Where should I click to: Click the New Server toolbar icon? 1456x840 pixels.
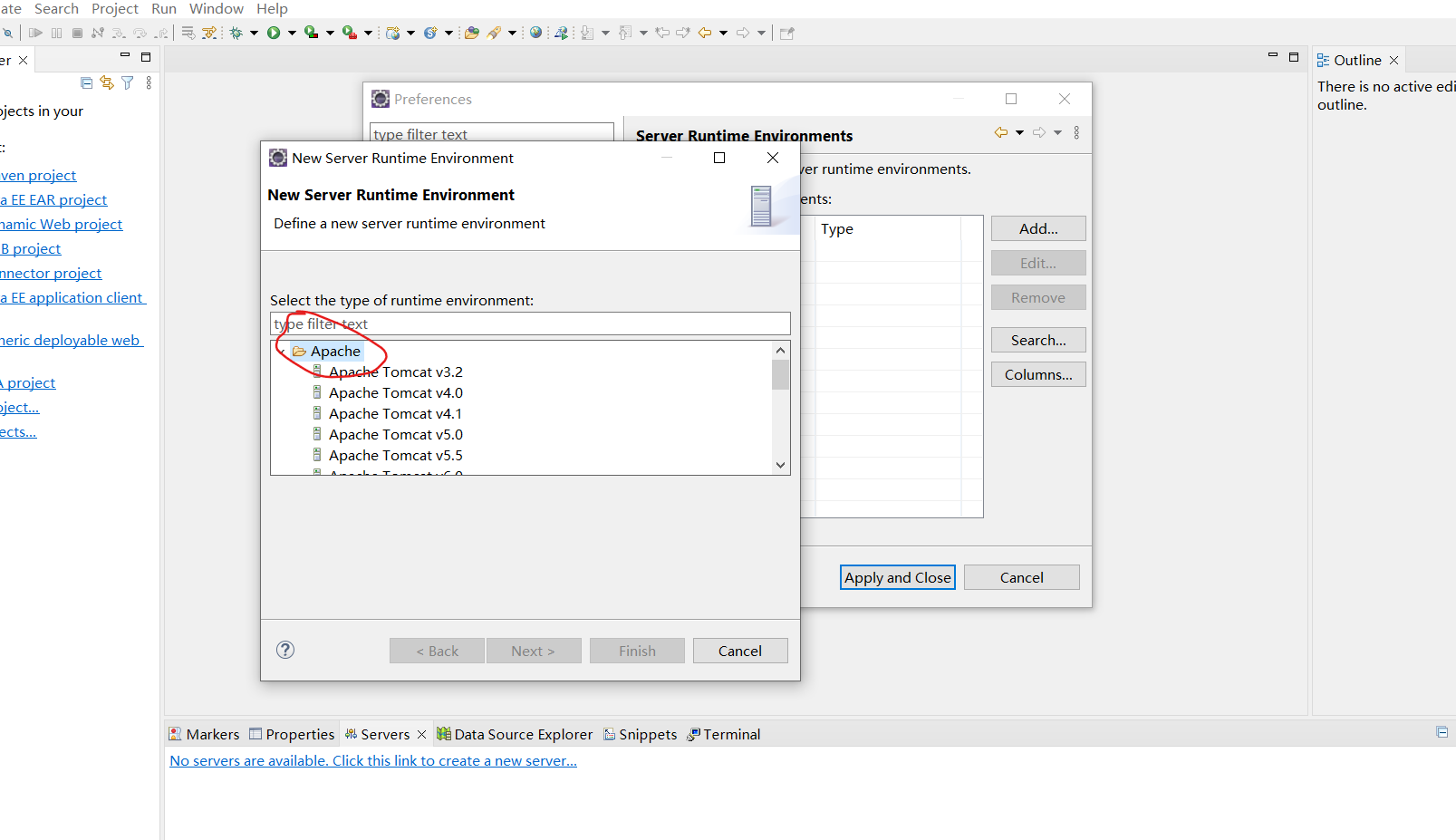pyautogui.click(x=392, y=33)
